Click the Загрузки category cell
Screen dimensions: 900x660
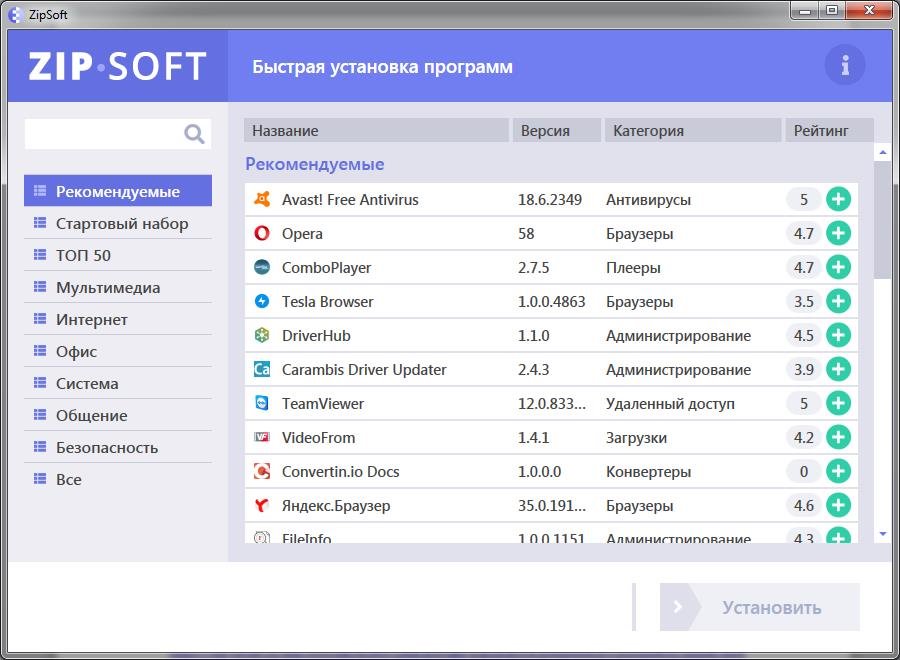coord(637,438)
